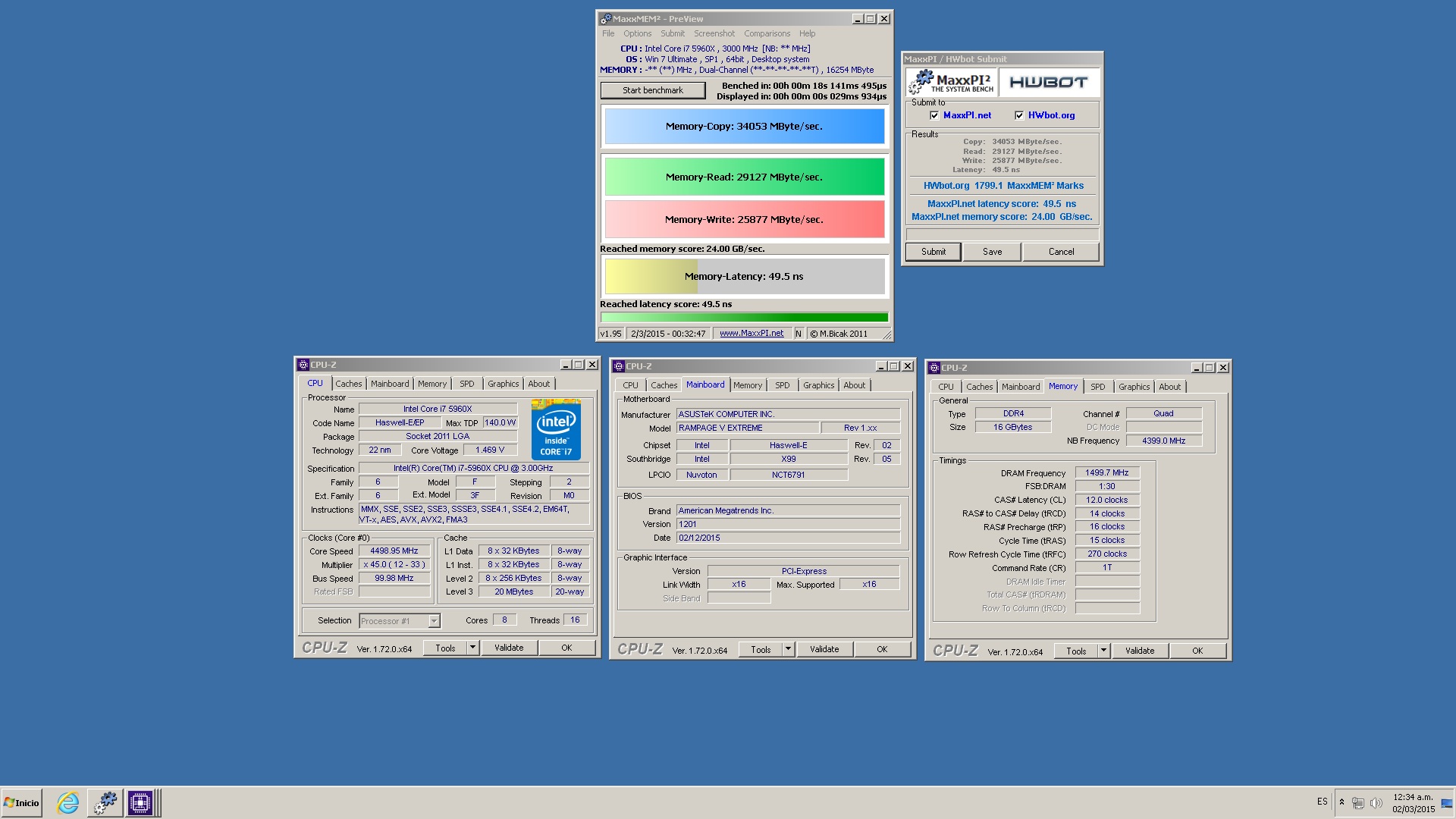
Task: Click Validate in the Memory window
Action: 1140,651
